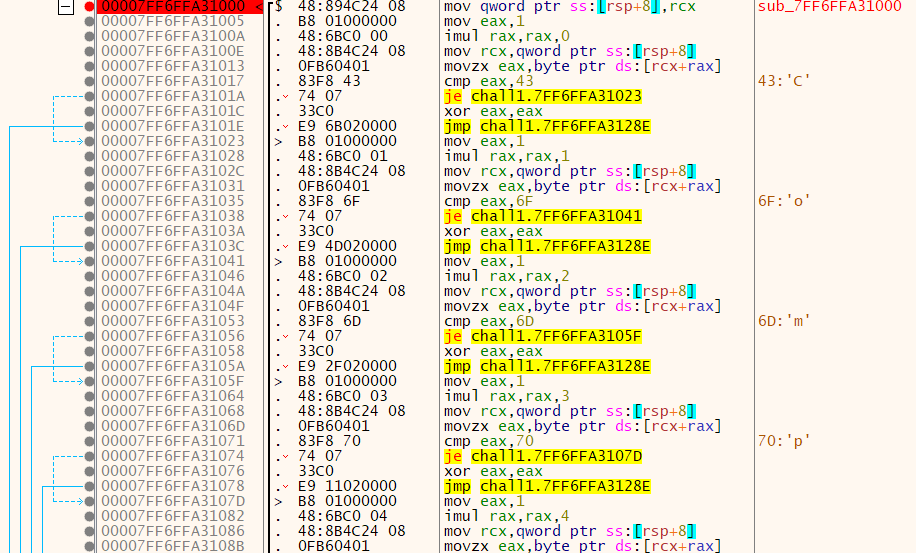Select address 00007FF6FFA3108B row
The image size is (916, 553).
coord(173,546)
